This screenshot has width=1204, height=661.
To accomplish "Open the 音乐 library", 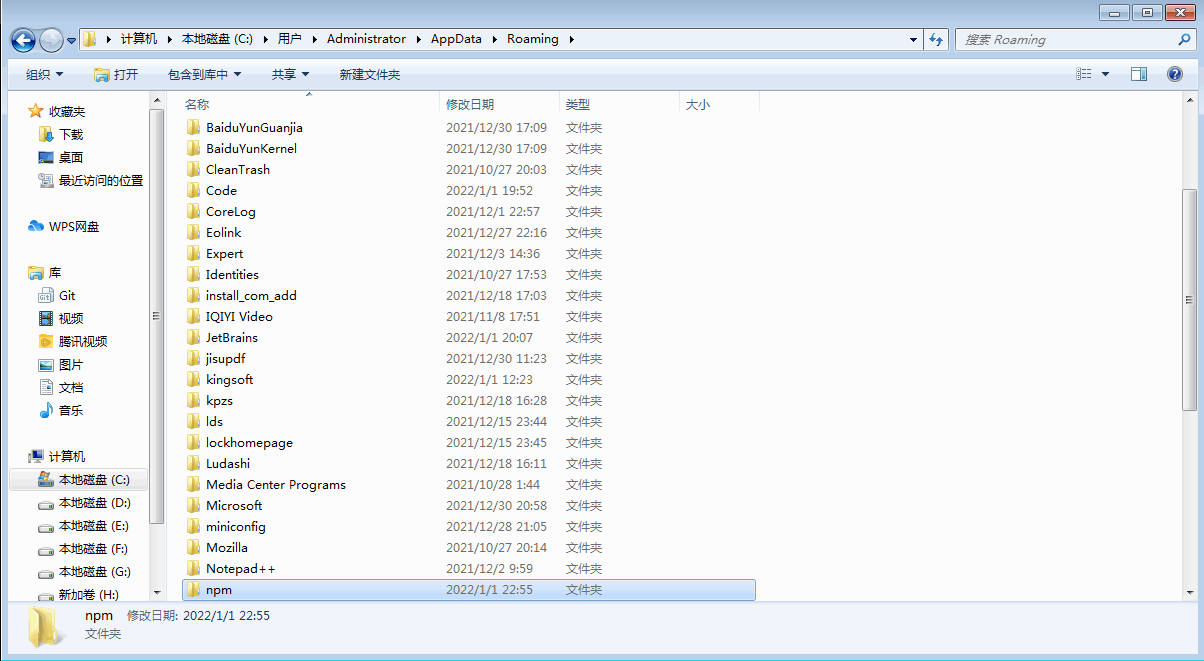I will tap(71, 410).
